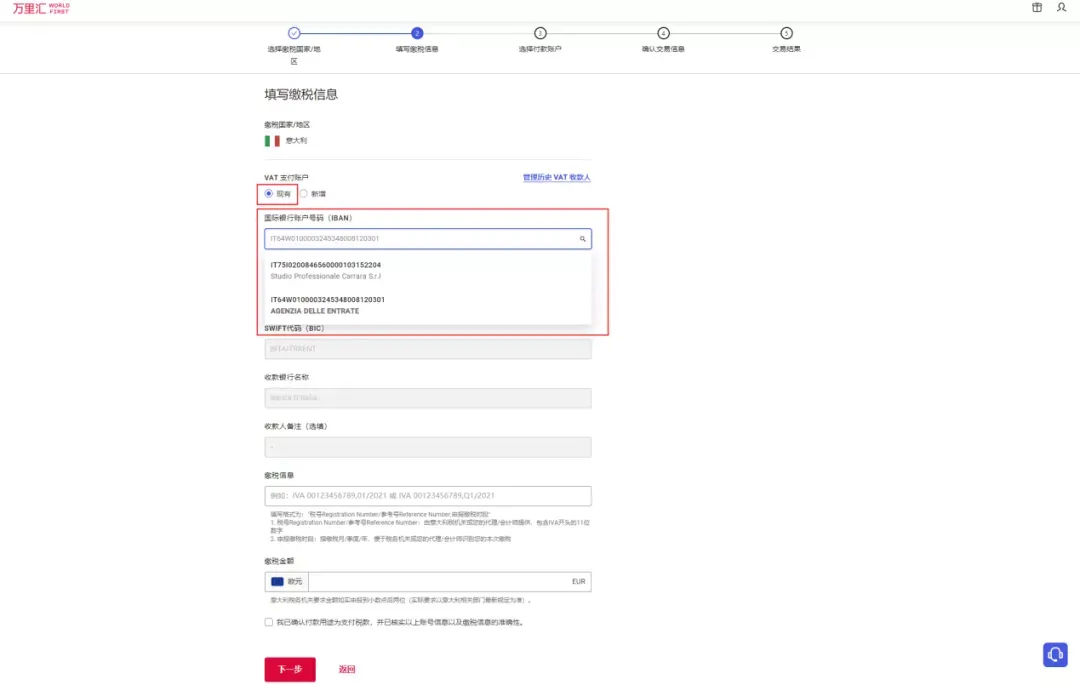
Task: Select the 现有 radio button
Action: pyautogui.click(x=269, y=194)
